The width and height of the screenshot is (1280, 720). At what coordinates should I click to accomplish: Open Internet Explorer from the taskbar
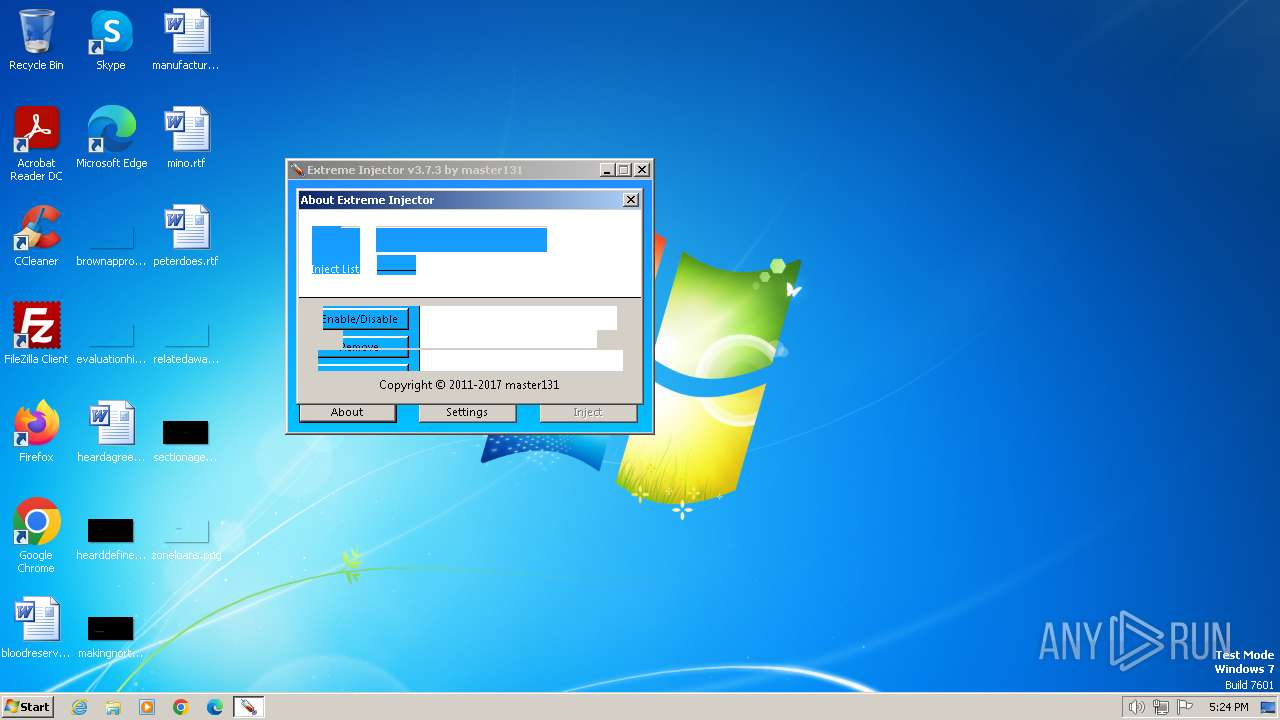pos(80,707)
